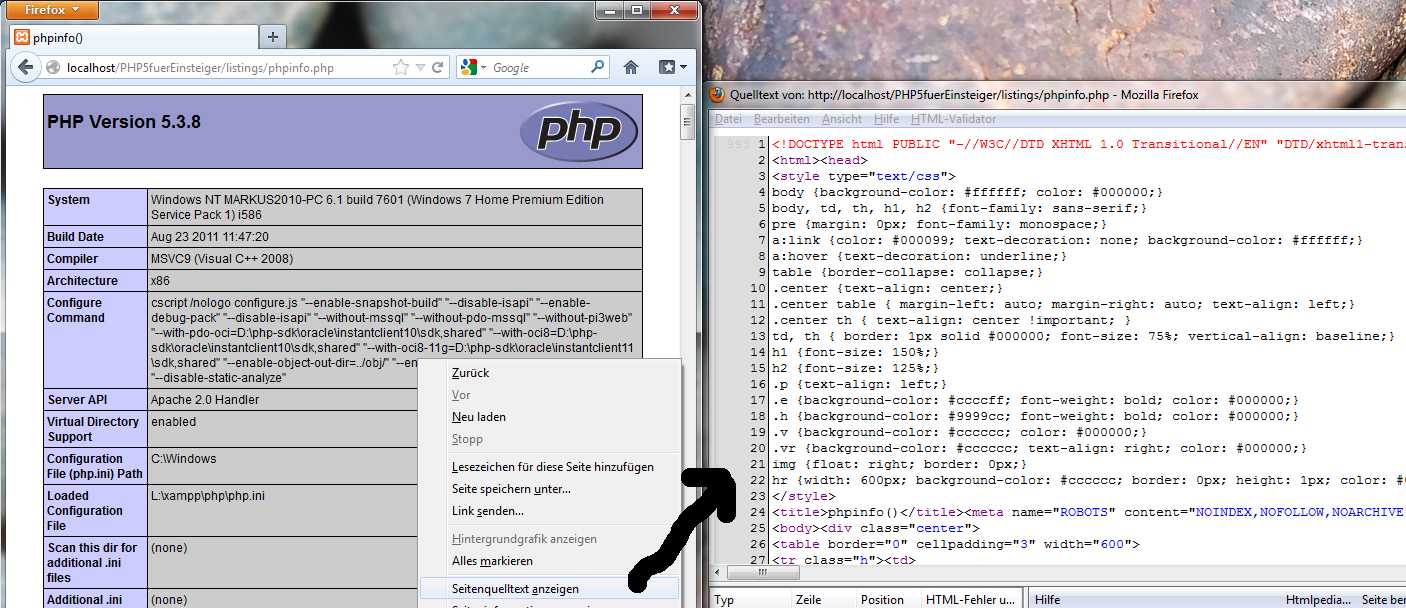1406x608 pixels.
Task: Open Bearbeiten menu in the source window
Action: [781, 119]
